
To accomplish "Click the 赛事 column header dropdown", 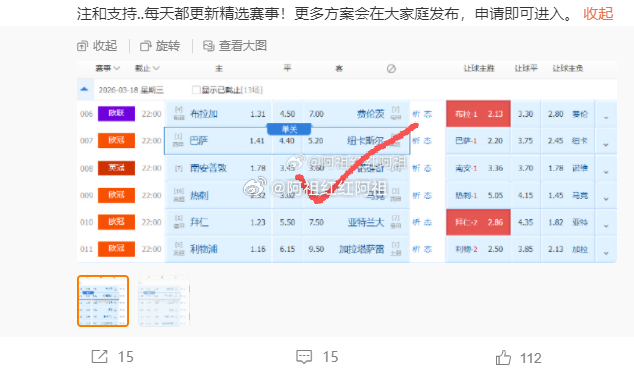I will [108, 68].
